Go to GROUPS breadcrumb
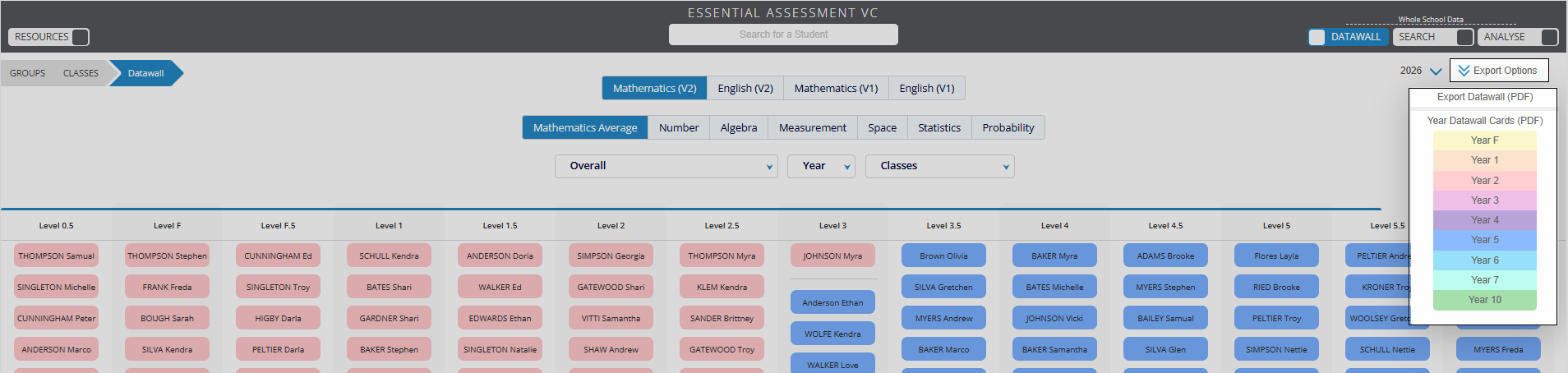Screen dimensions: 1568x373 28,73
